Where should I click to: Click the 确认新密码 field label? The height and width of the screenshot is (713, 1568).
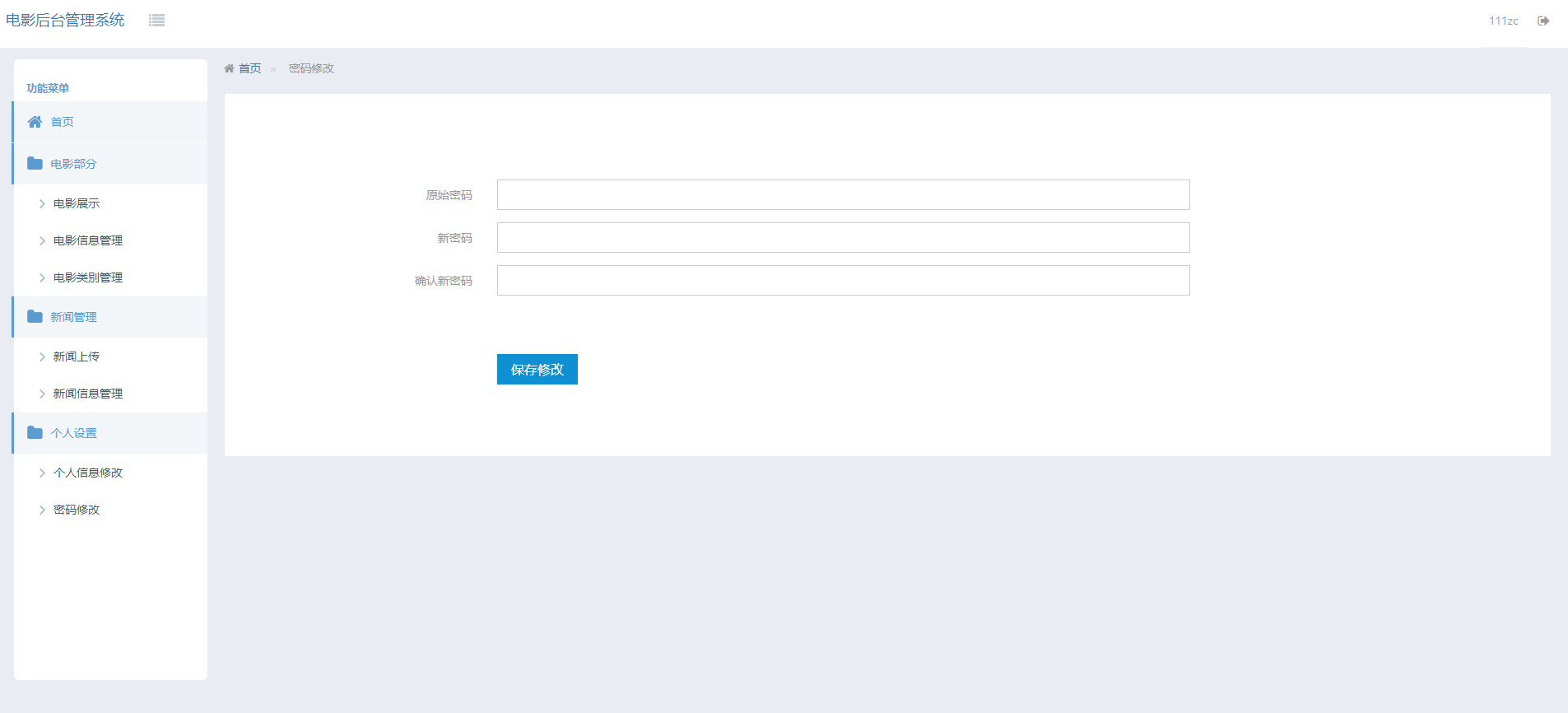click(x=443, y=281)
